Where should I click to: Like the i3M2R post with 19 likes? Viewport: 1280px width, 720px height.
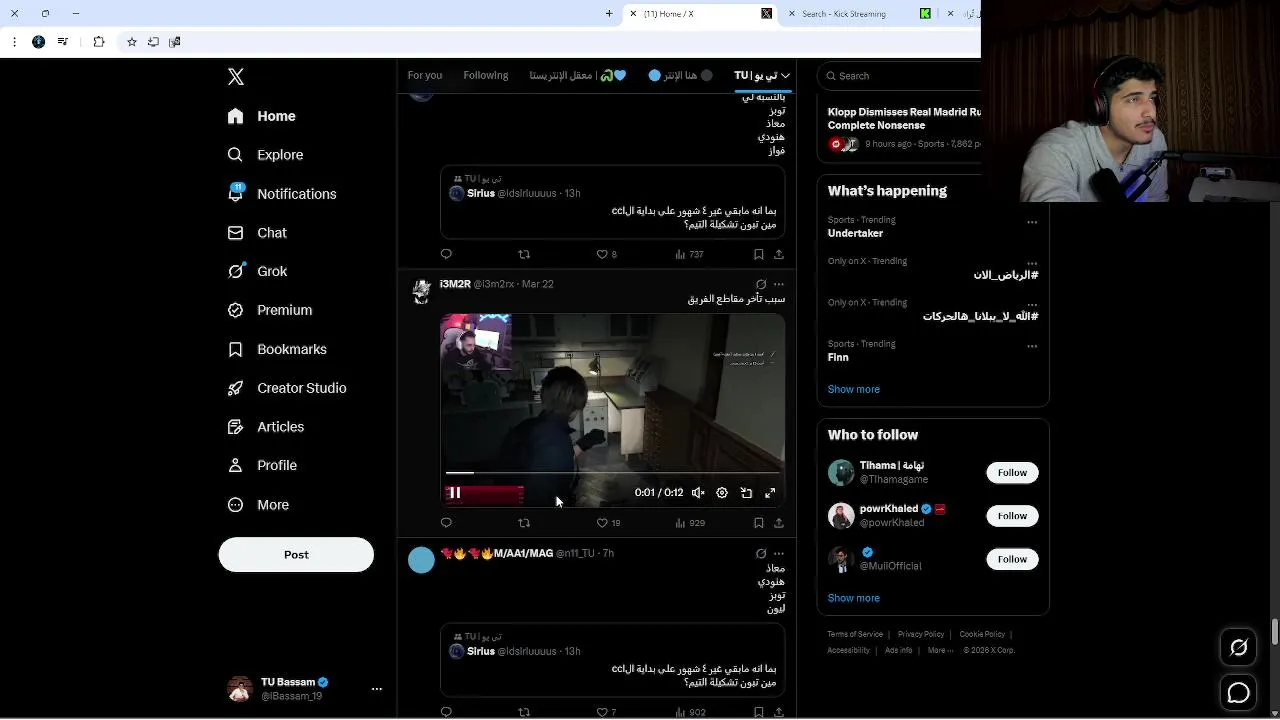click(x=608, y=522)
